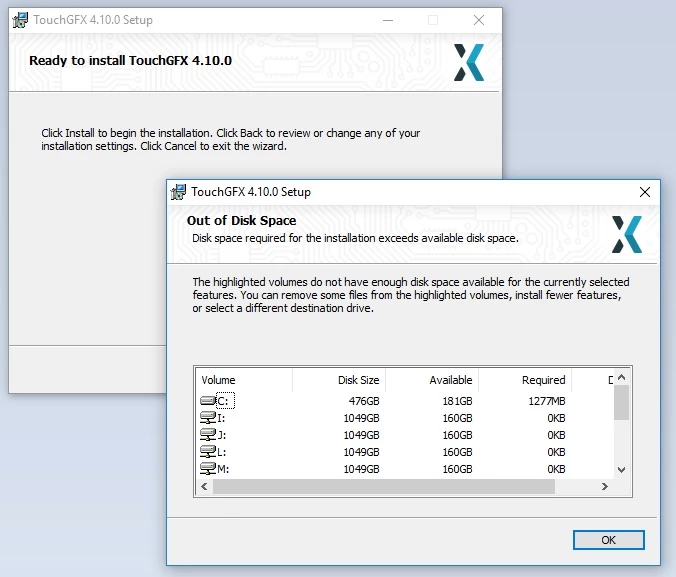The width and height of the screenshot is (676, 577).
Task: Click the I: network drive icon
Action: 208,417
